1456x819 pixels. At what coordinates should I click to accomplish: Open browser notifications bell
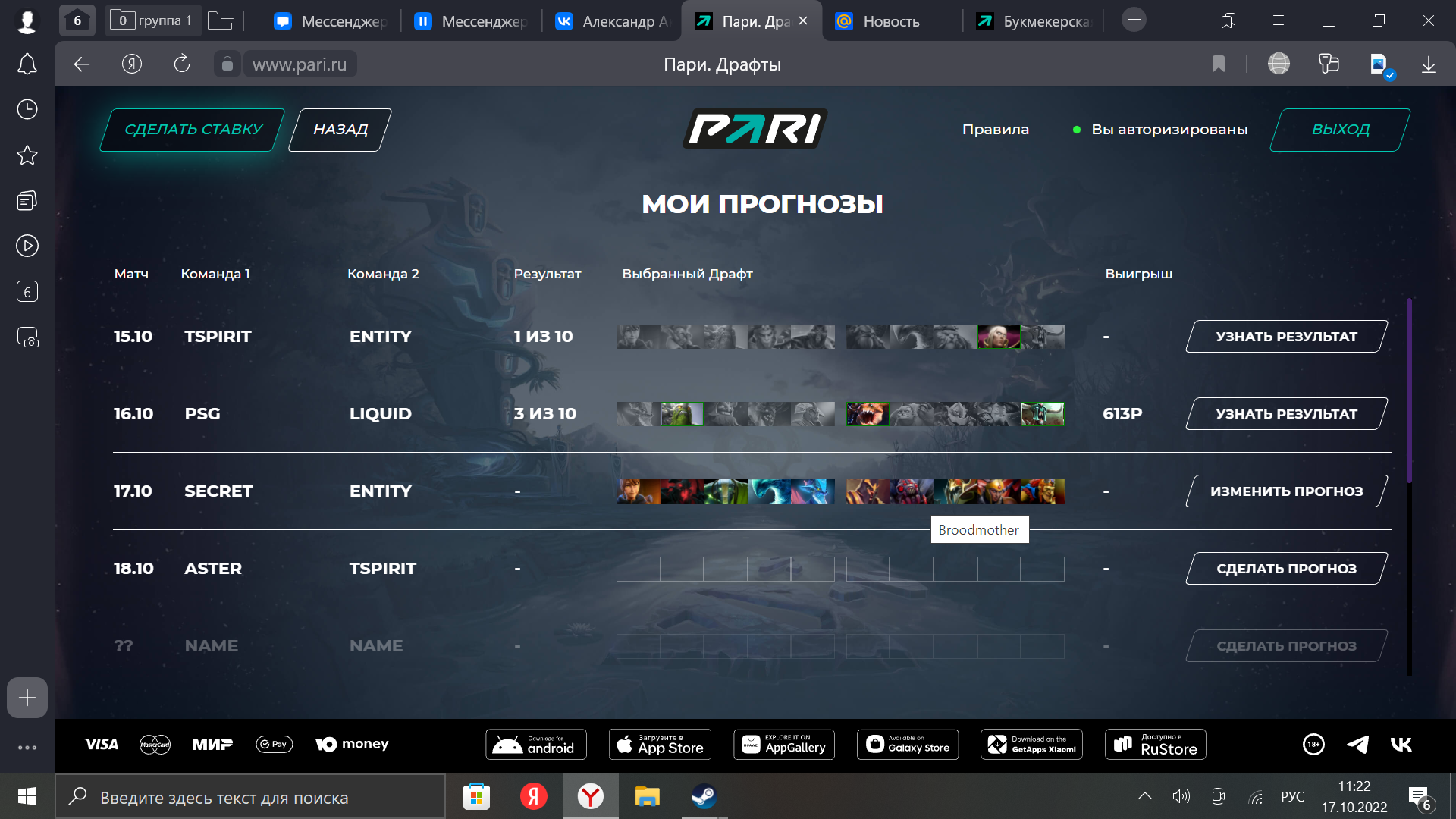point(27,64)
